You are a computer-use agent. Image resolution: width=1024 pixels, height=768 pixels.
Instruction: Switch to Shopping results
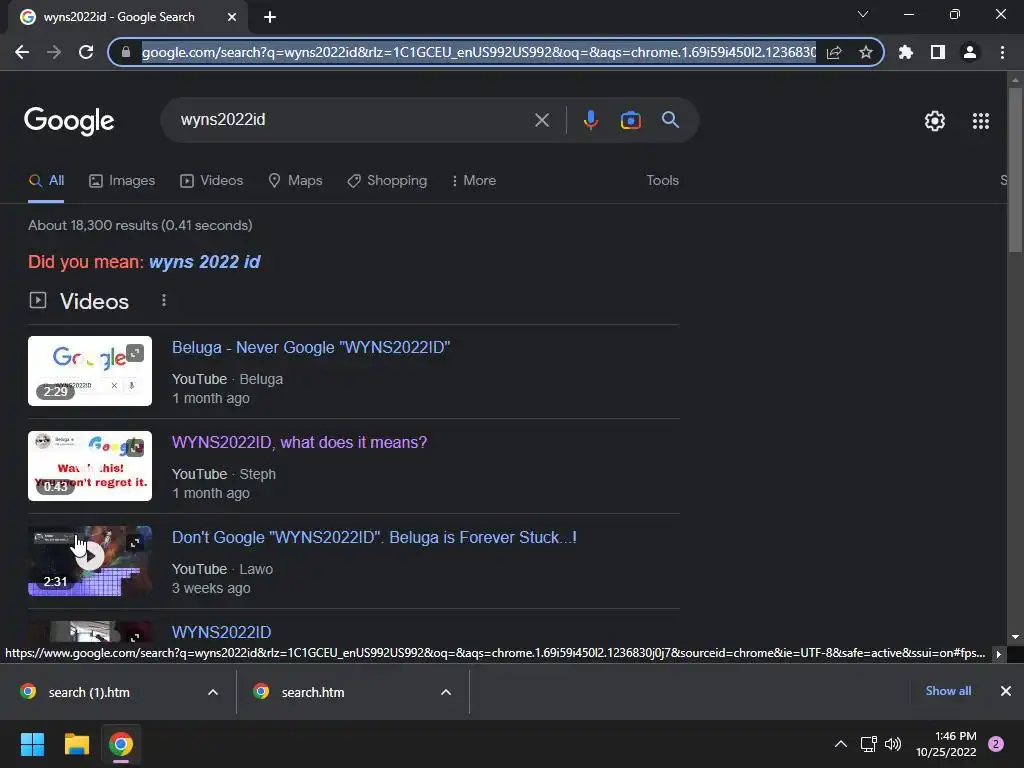click(x=387, y=181)
